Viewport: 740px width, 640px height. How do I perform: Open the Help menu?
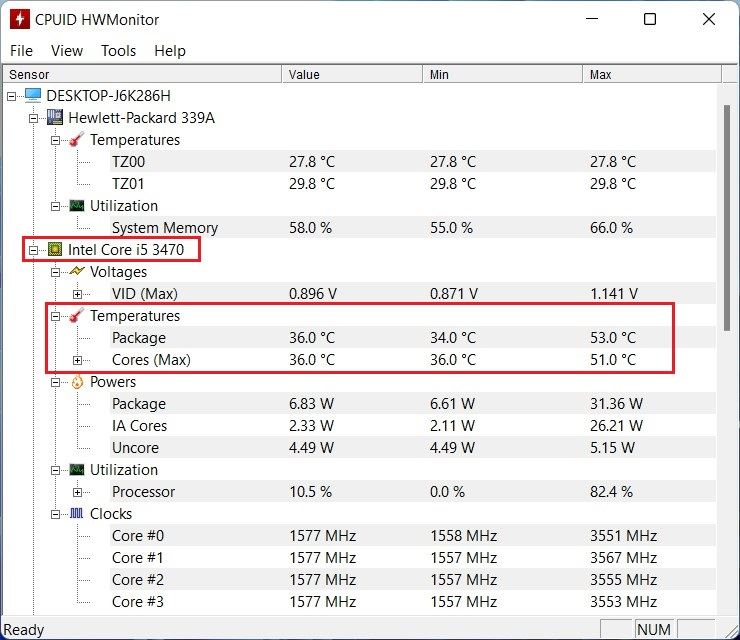[x=170, y=51]
